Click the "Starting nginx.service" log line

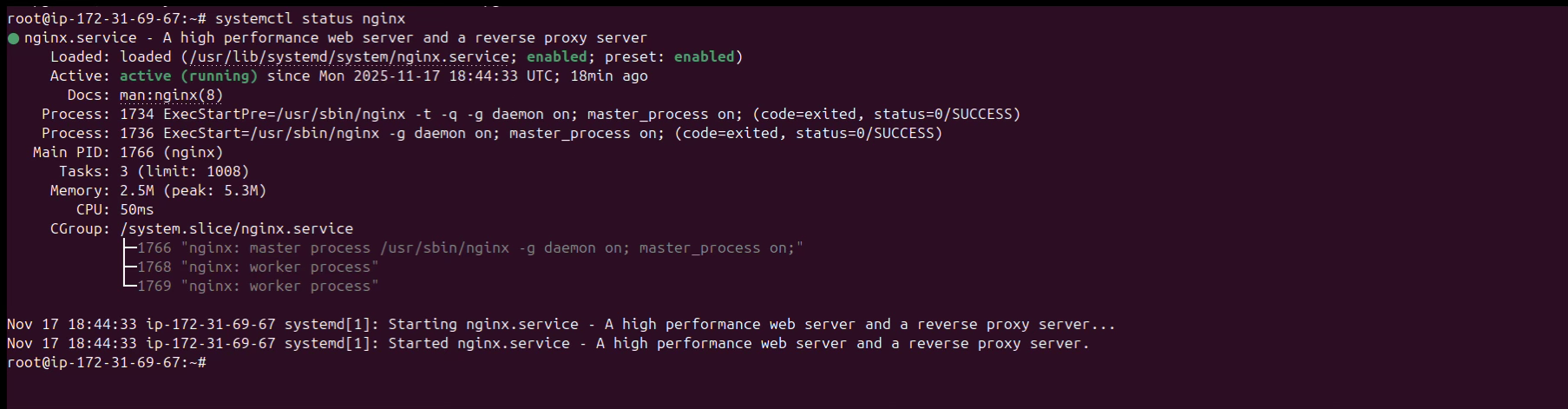point(561,325)
